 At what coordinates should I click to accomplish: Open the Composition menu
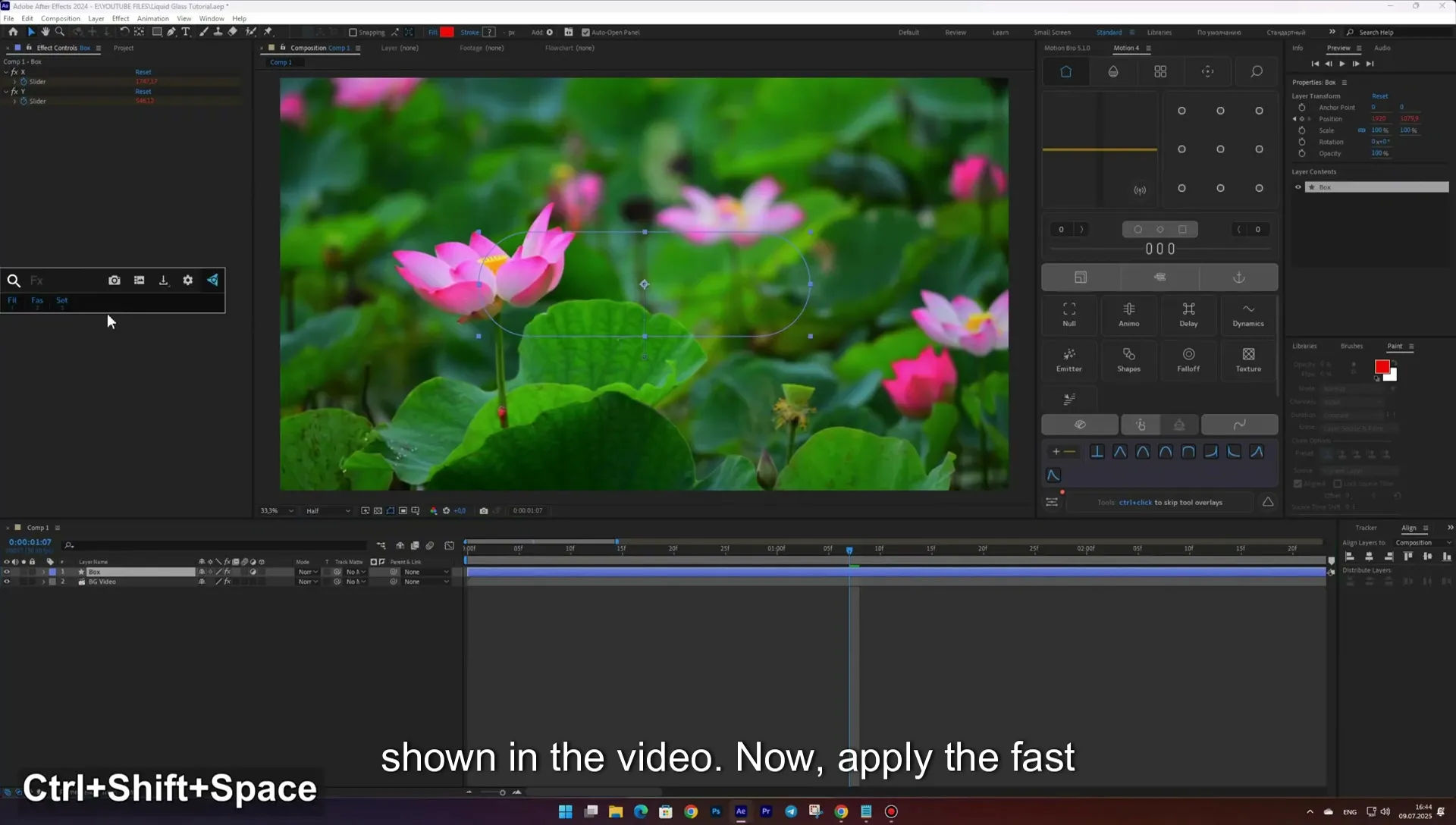pos(61,18)
